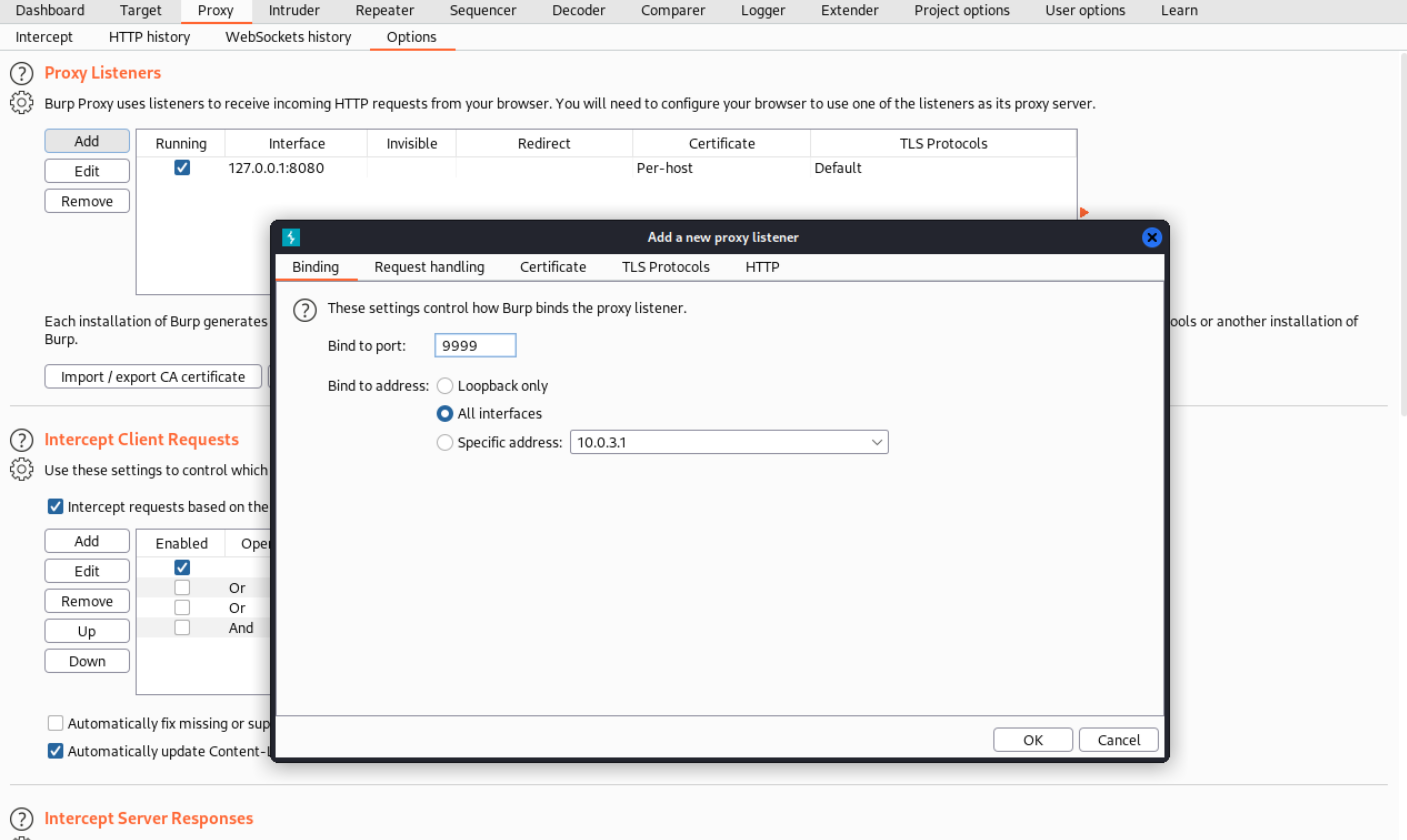The width and height of the screenshot is (1407, 840).
Task: Click Add button under Proxy Listeners
Action: (87, 141)
